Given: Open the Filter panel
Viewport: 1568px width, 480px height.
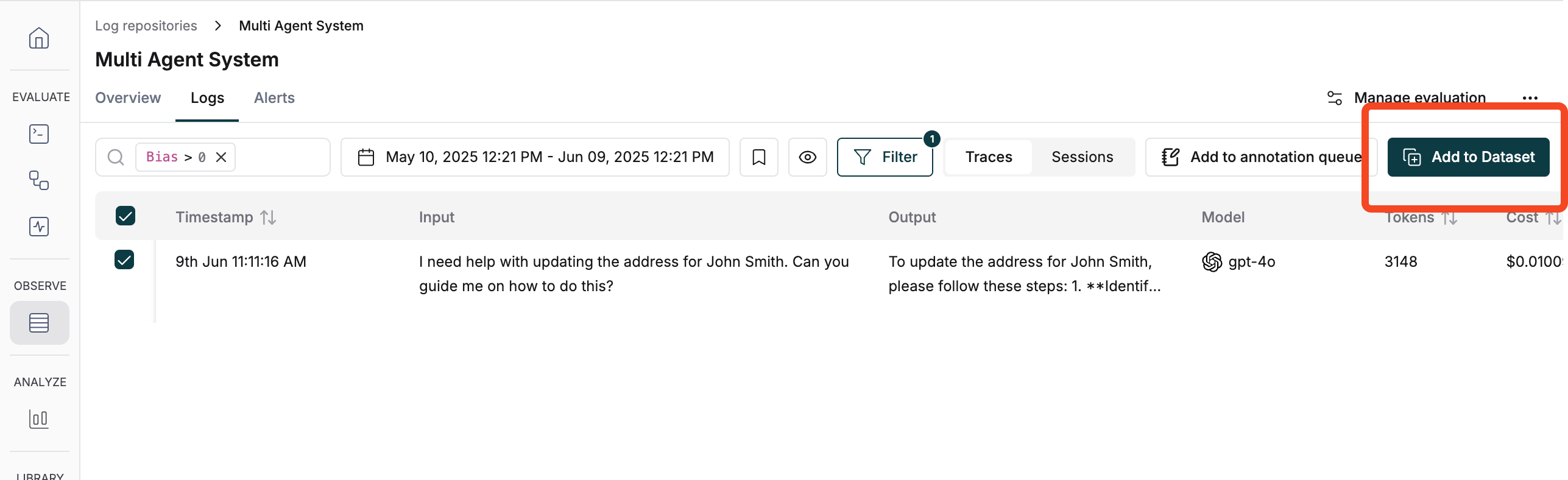Looking at the screenshot, I should (x=885, y=157).
